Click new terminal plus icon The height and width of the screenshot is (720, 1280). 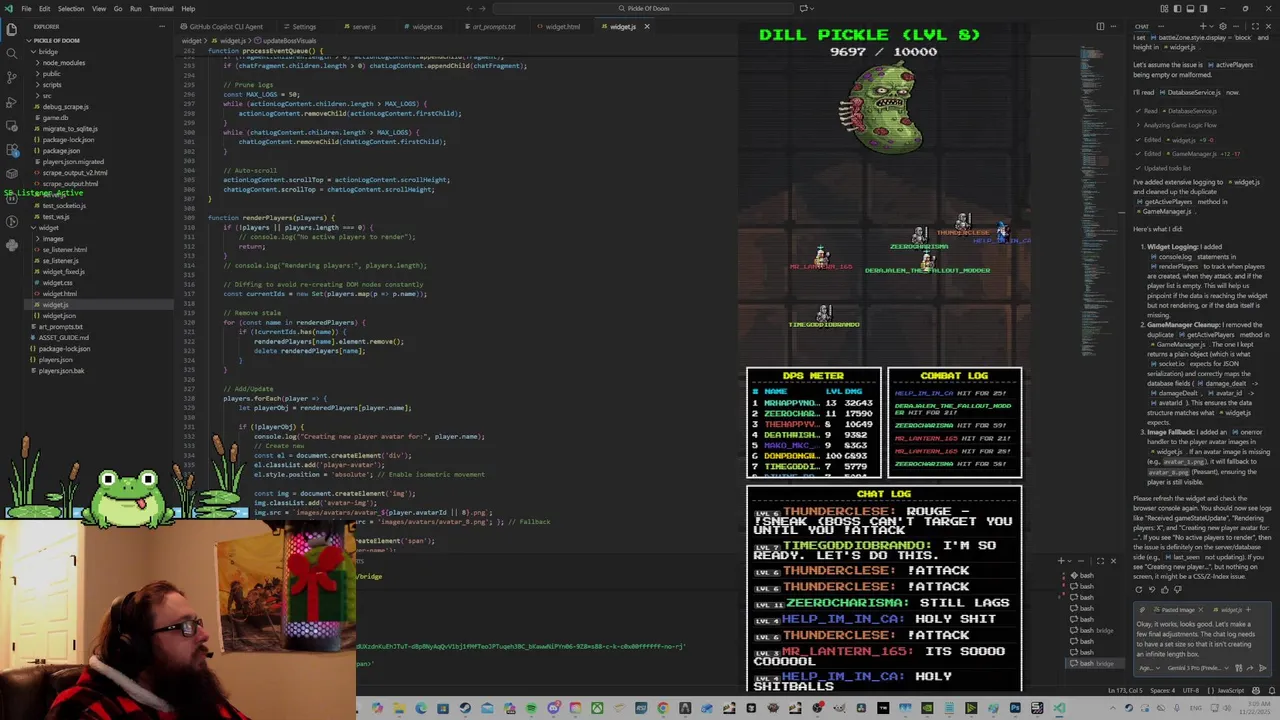click(x=1062, y=561)
